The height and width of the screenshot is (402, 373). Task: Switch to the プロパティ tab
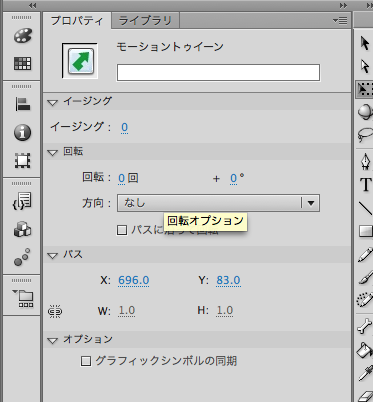[x=77, y=21]
